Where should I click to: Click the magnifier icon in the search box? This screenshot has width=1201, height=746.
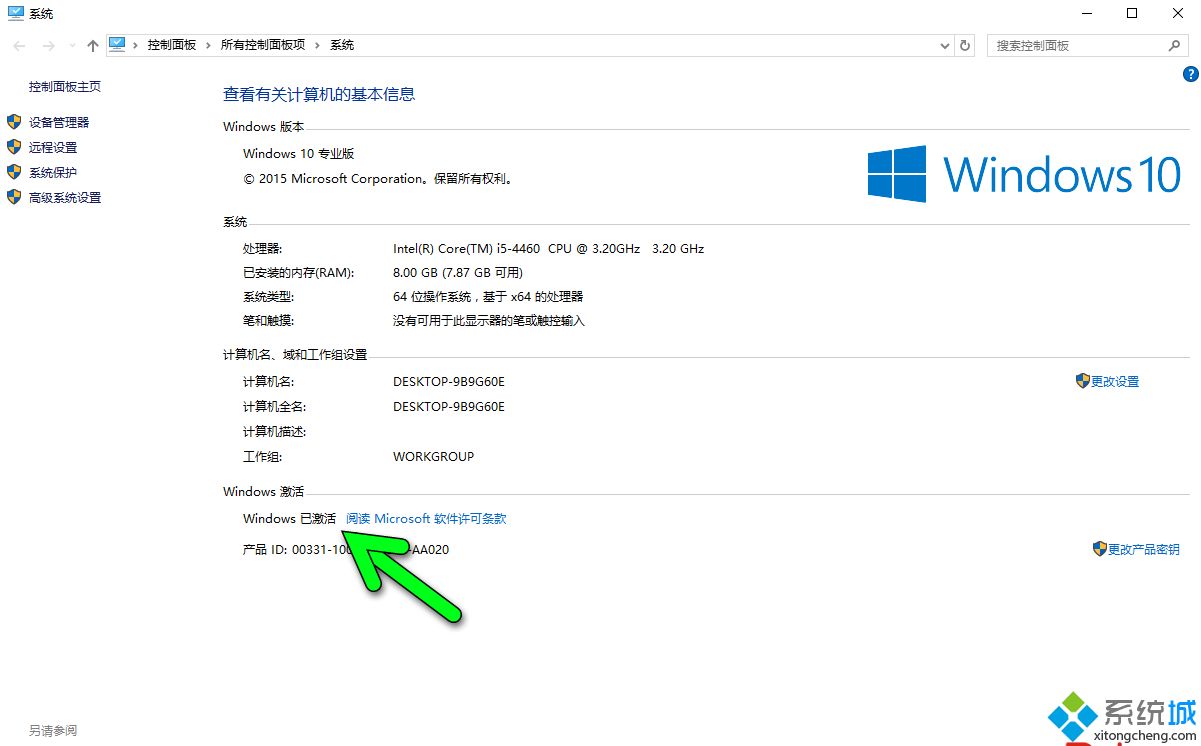point(1174,46)
